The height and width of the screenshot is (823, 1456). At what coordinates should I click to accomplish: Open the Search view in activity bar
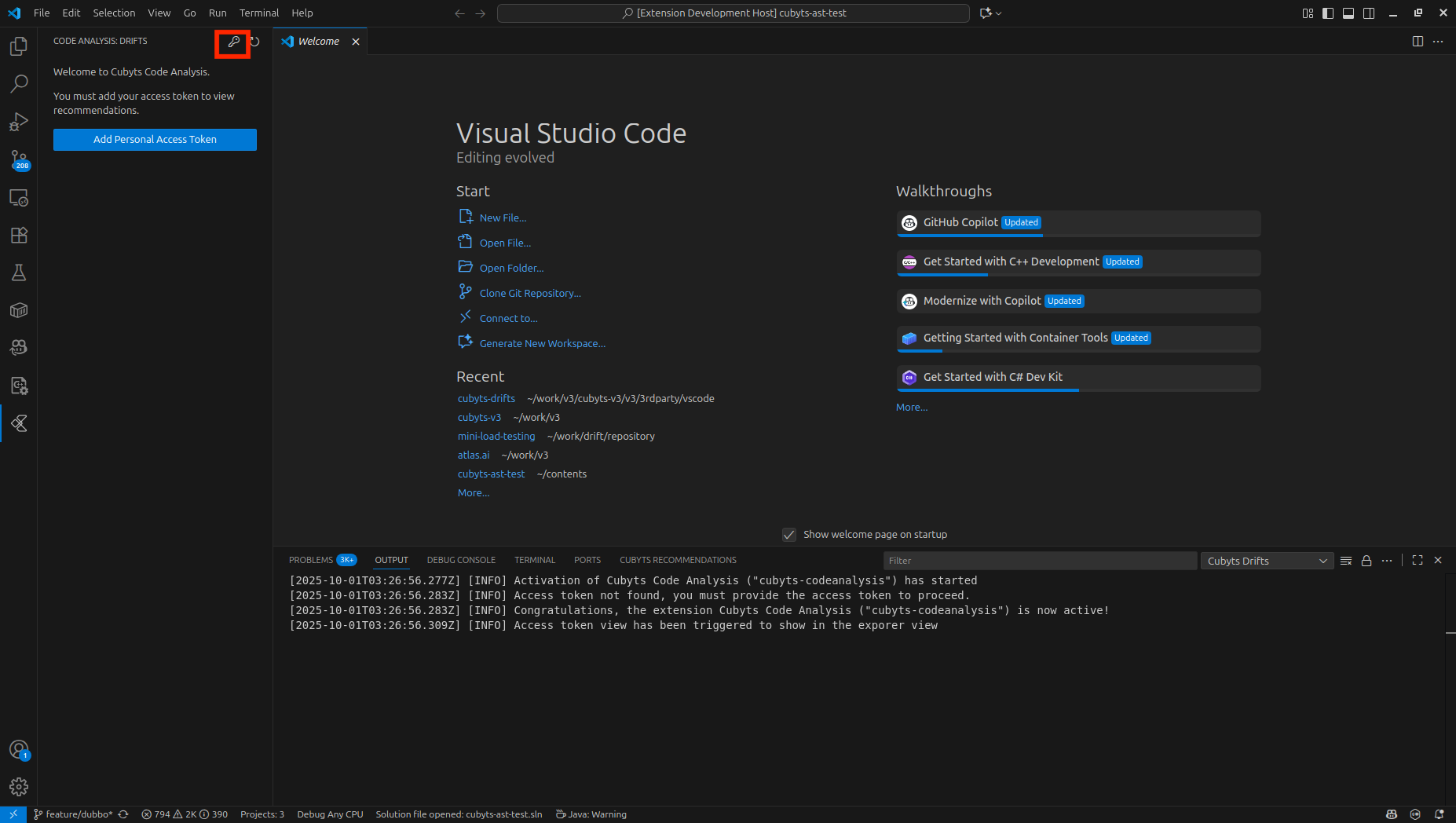click(x=19, y=83)
